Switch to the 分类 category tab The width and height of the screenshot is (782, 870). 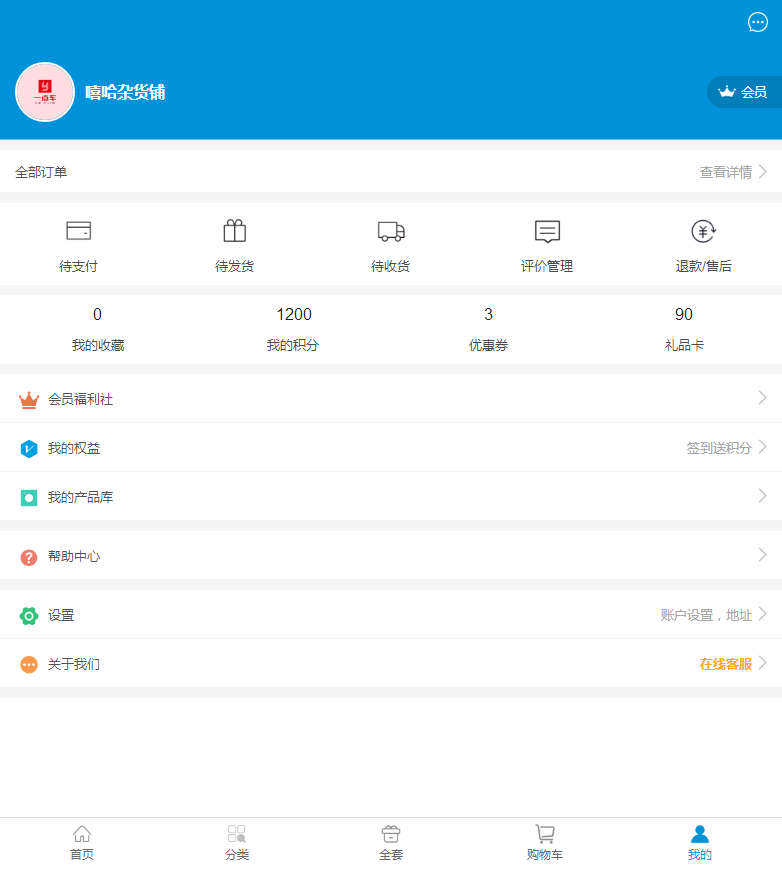pos(237,842)
